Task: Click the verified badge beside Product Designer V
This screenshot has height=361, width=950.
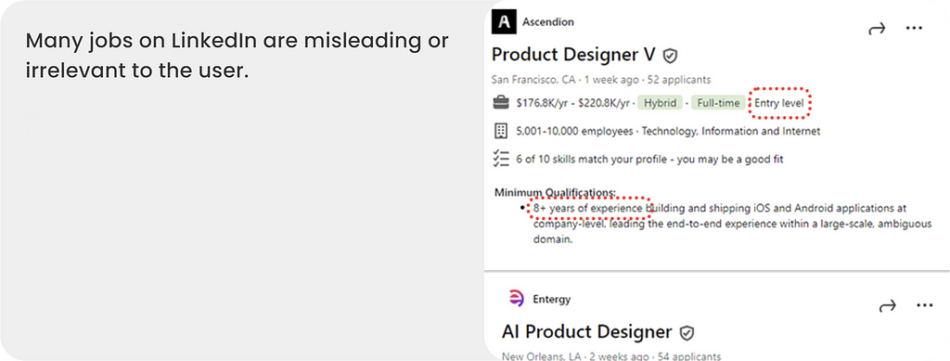Action: pos(669,56)
